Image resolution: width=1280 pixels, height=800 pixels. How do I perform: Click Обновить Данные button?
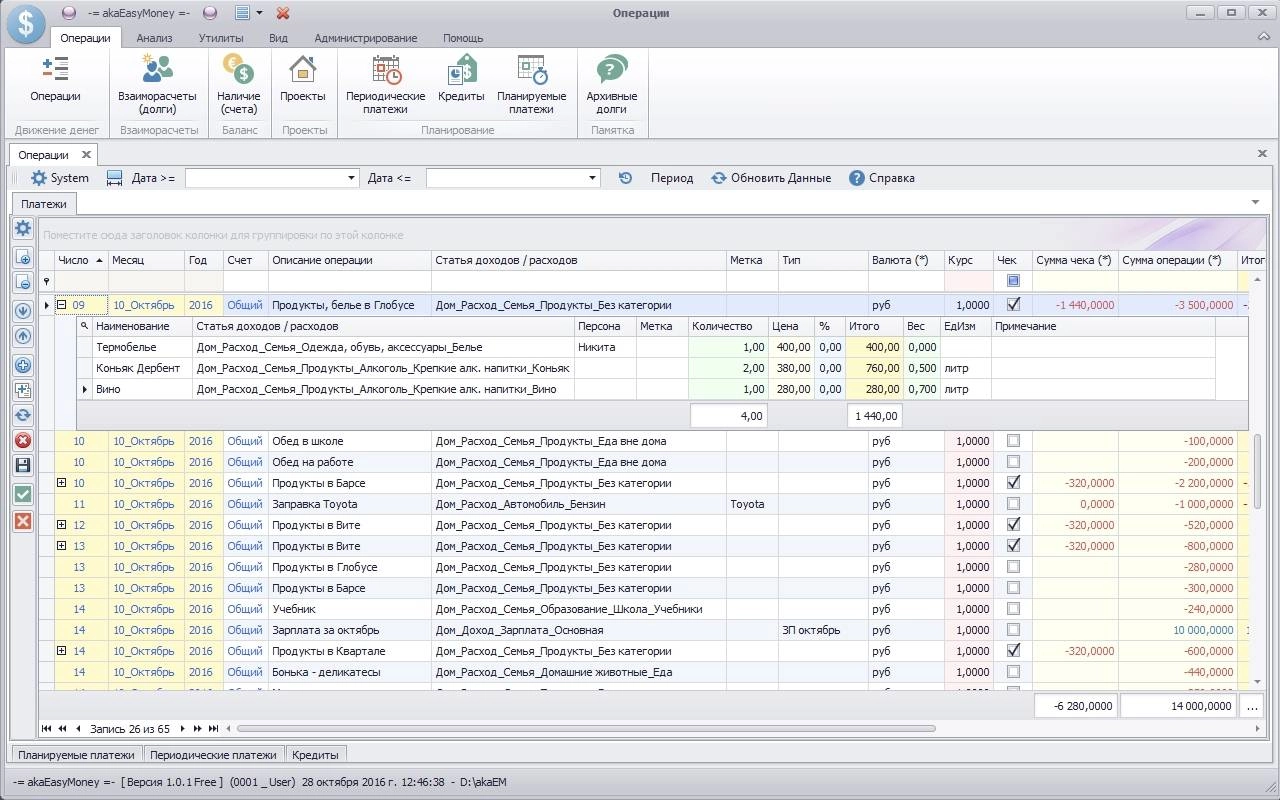771,178
